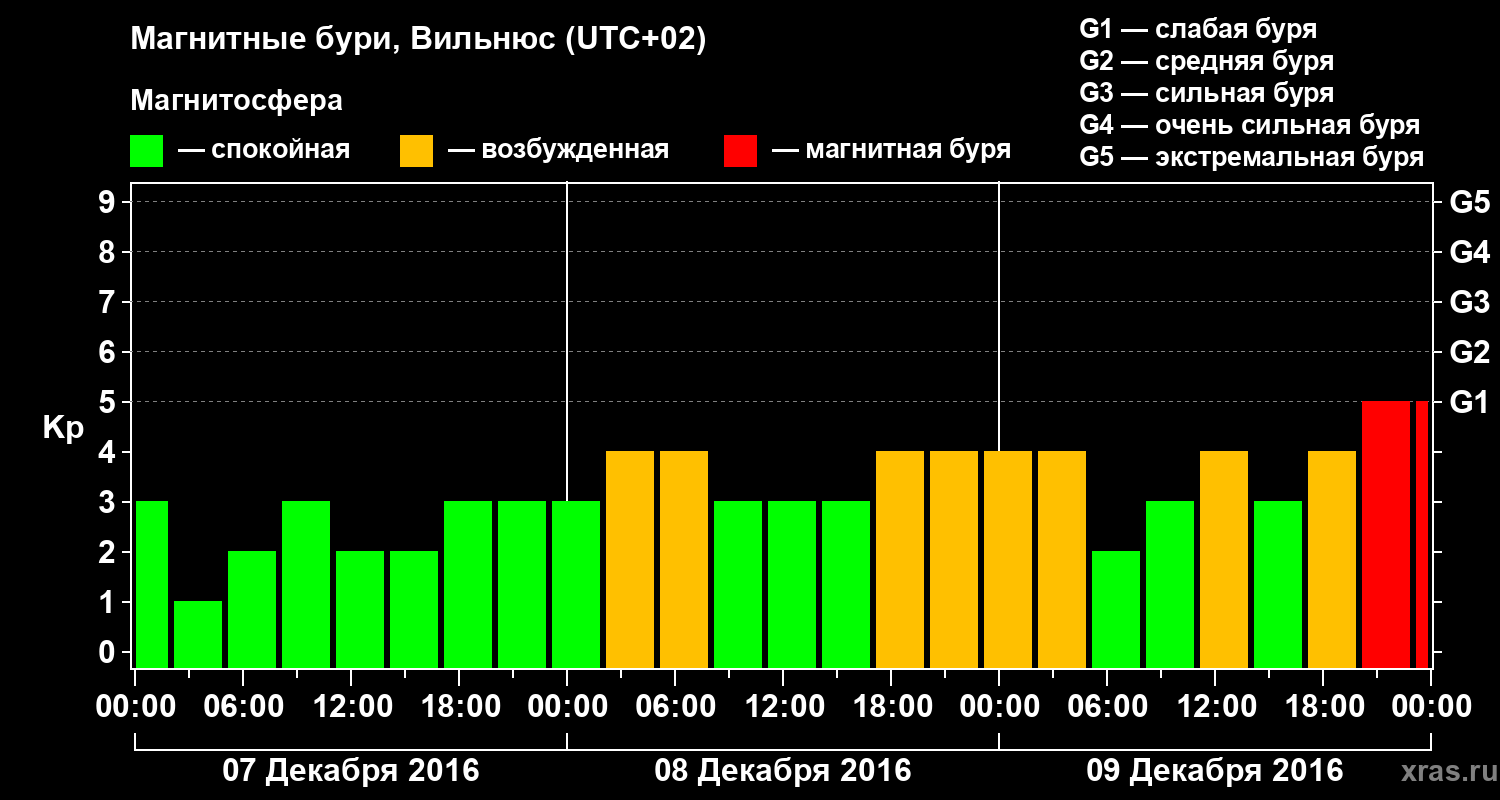Click the '07 Декабря 2016' date label

click(x=350, y=771)
